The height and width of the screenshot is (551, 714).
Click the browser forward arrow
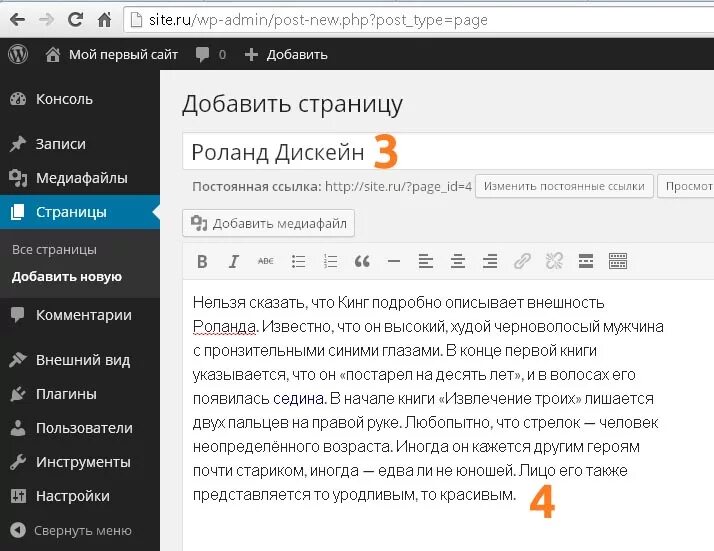click(46, 20)
